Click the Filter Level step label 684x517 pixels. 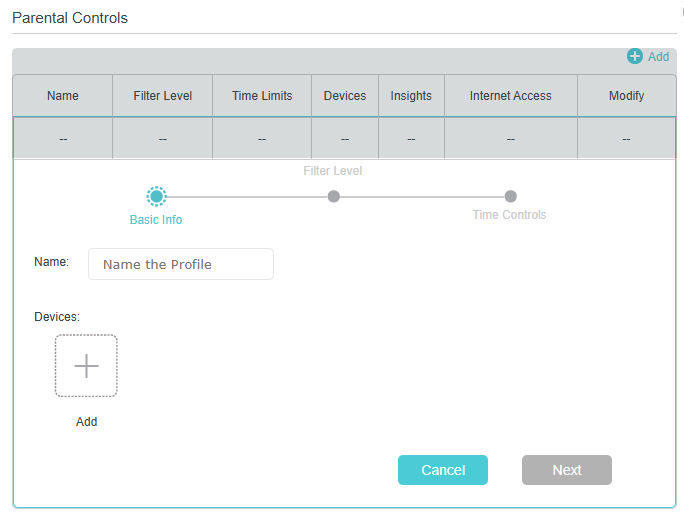point(332,171)
